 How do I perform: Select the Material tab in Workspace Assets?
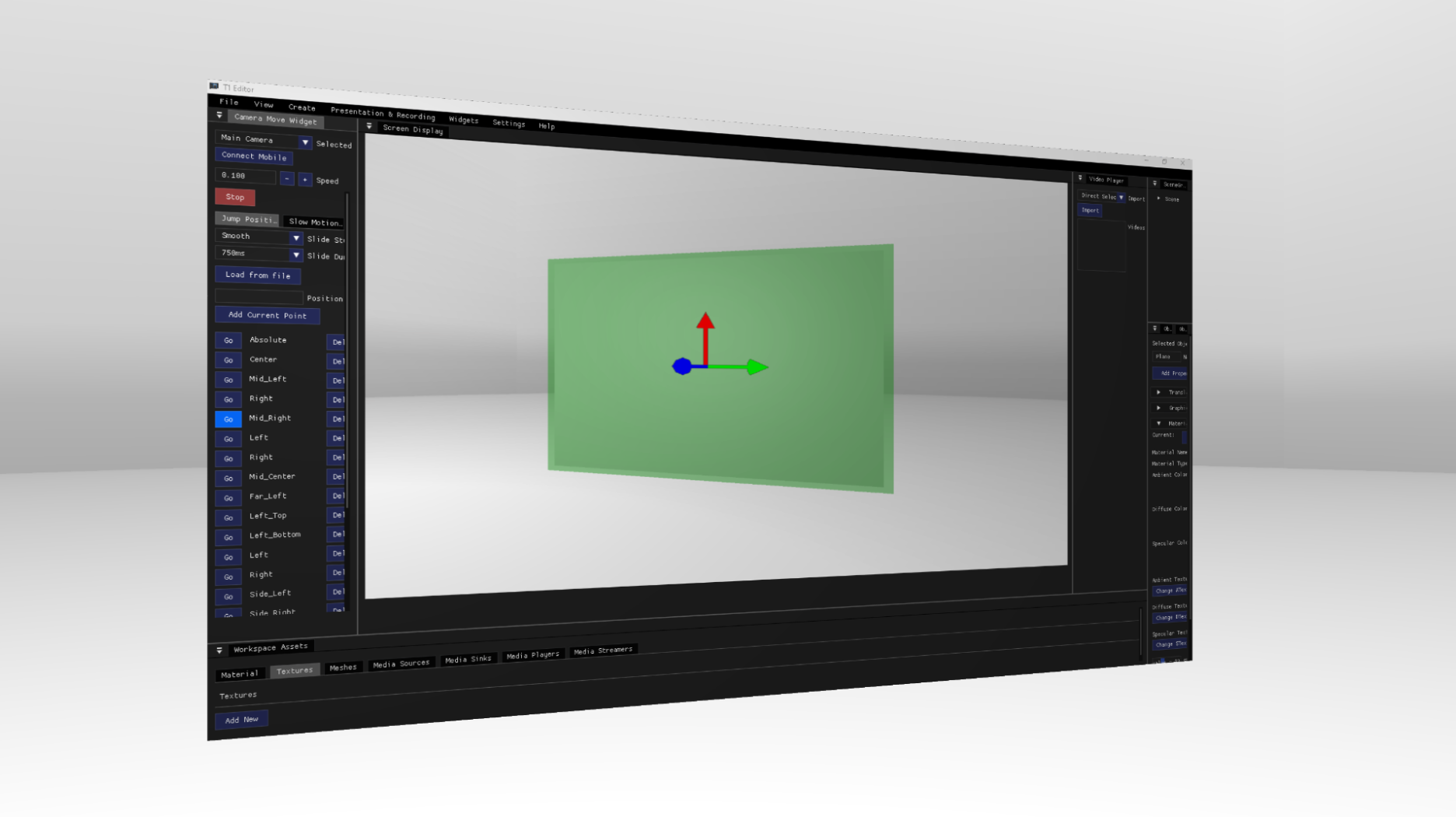coord(239,674)
